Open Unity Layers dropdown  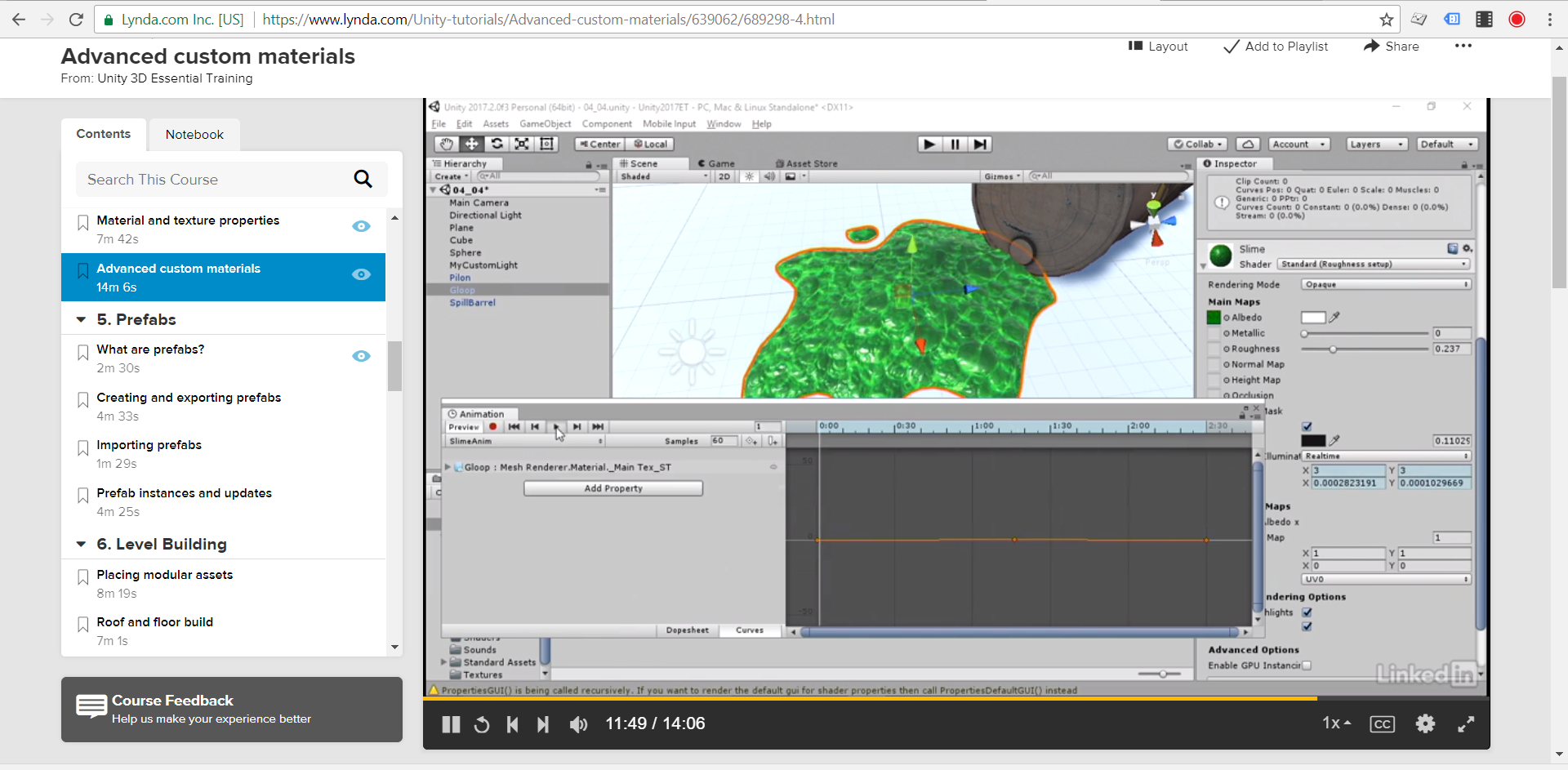tap(1376, 145)
